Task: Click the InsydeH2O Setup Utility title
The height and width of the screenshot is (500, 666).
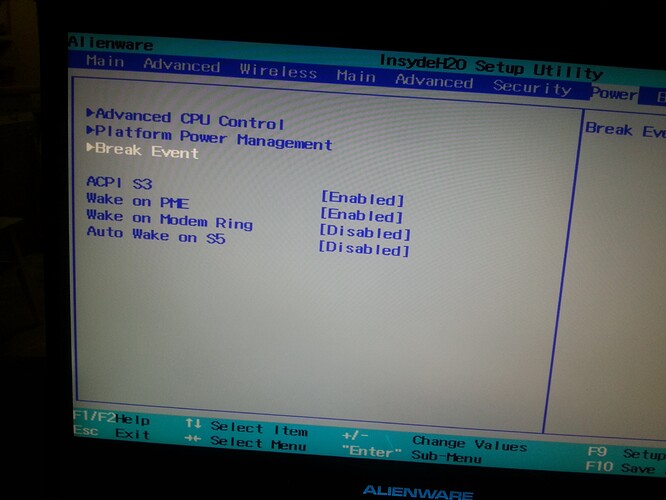Action: (490, 66)
